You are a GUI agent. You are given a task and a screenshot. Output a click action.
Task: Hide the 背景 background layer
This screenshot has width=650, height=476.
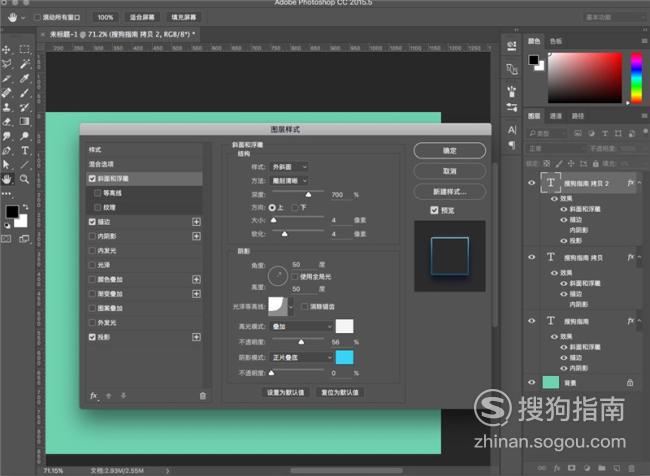531,382
